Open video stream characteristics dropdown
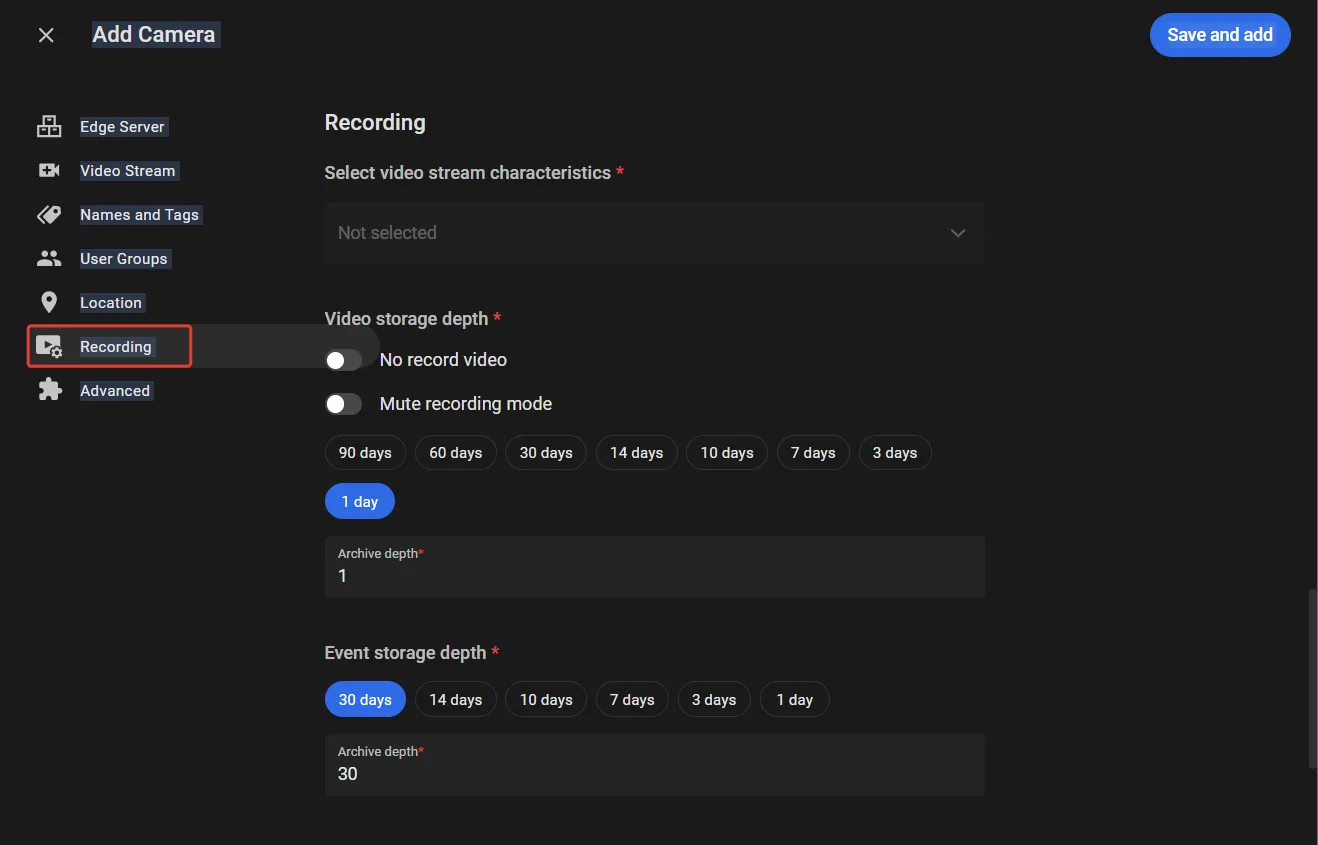1318x845 pixels. pos(655,233)
